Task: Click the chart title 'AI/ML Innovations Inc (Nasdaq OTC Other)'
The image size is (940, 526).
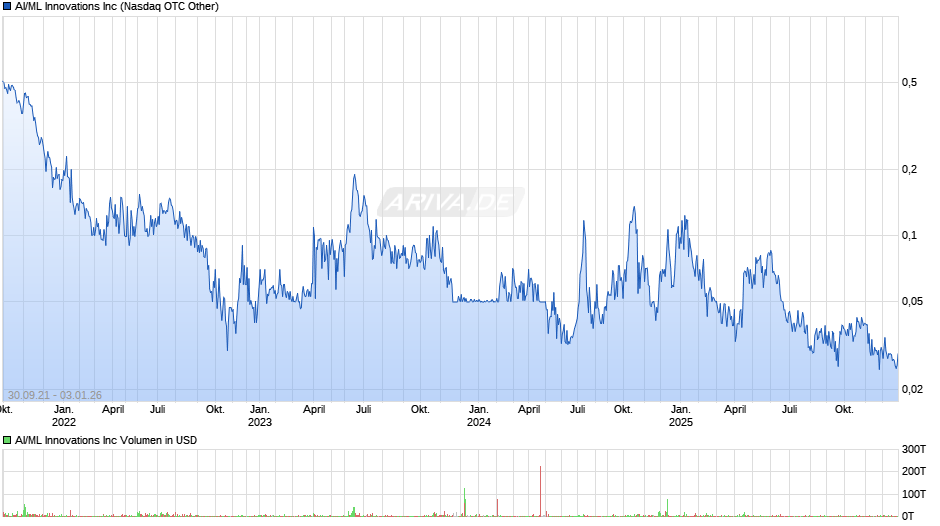Action: point(117,7)
